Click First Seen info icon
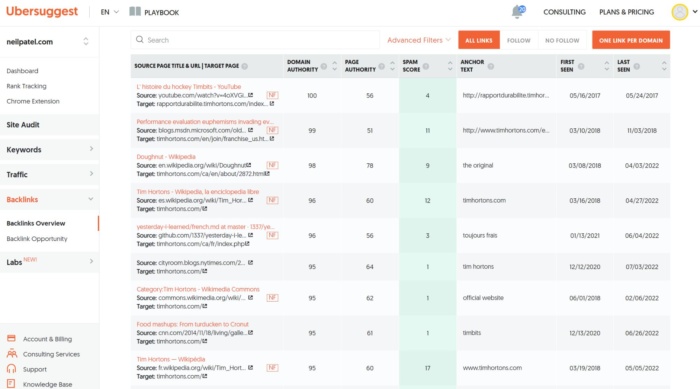The height and width of the screenshot is (389, 700). coord(581,66)
